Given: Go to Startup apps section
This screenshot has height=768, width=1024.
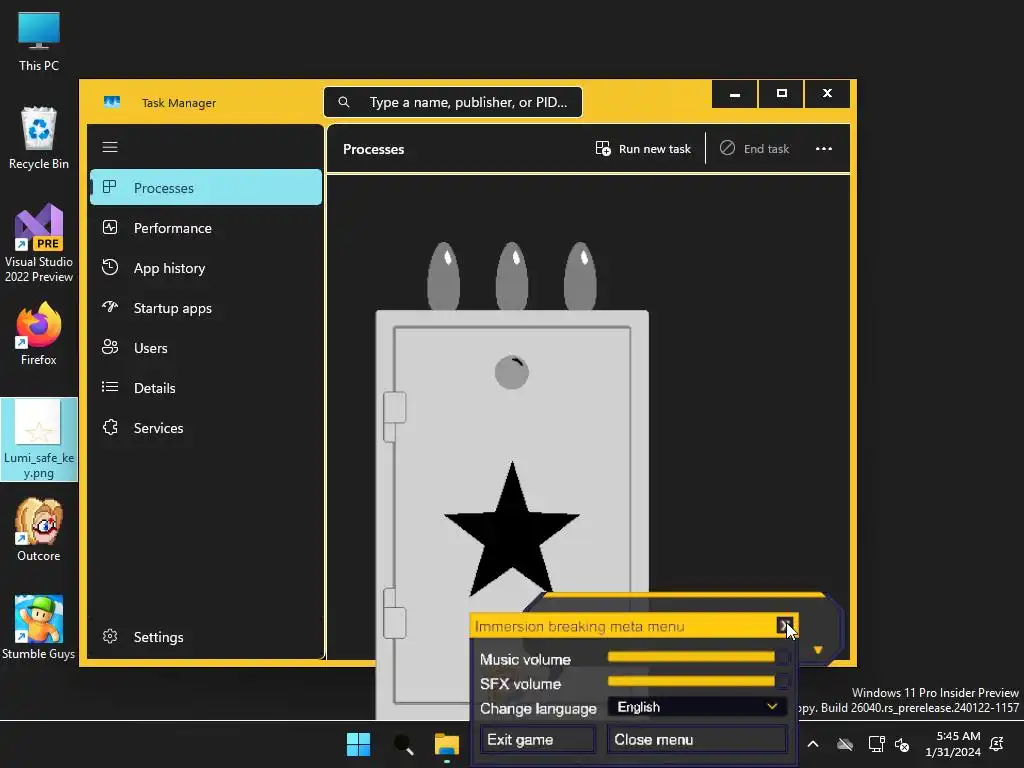Looking at the screenshot, I should click(x=206, y=308).
